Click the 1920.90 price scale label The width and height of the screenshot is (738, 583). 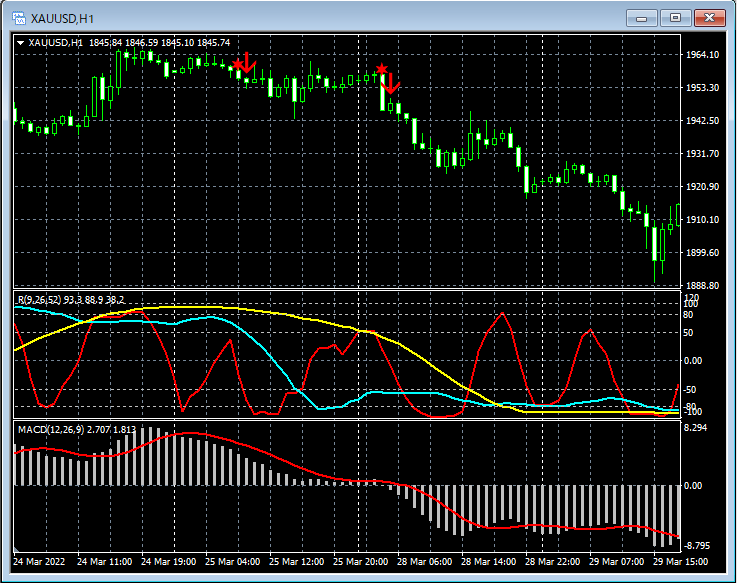coord(702,186)
